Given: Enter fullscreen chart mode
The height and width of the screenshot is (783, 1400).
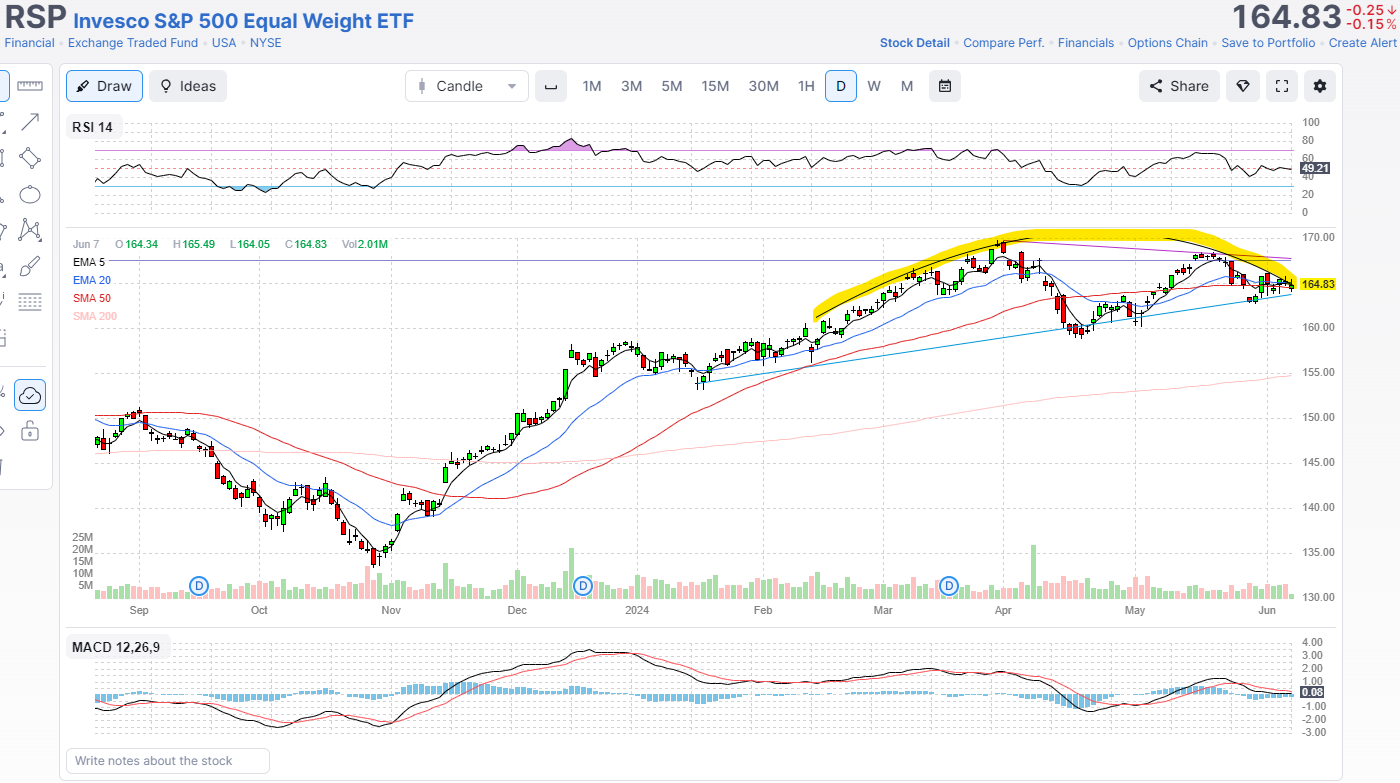Looking at the screenshot, I should [1281, 86].
